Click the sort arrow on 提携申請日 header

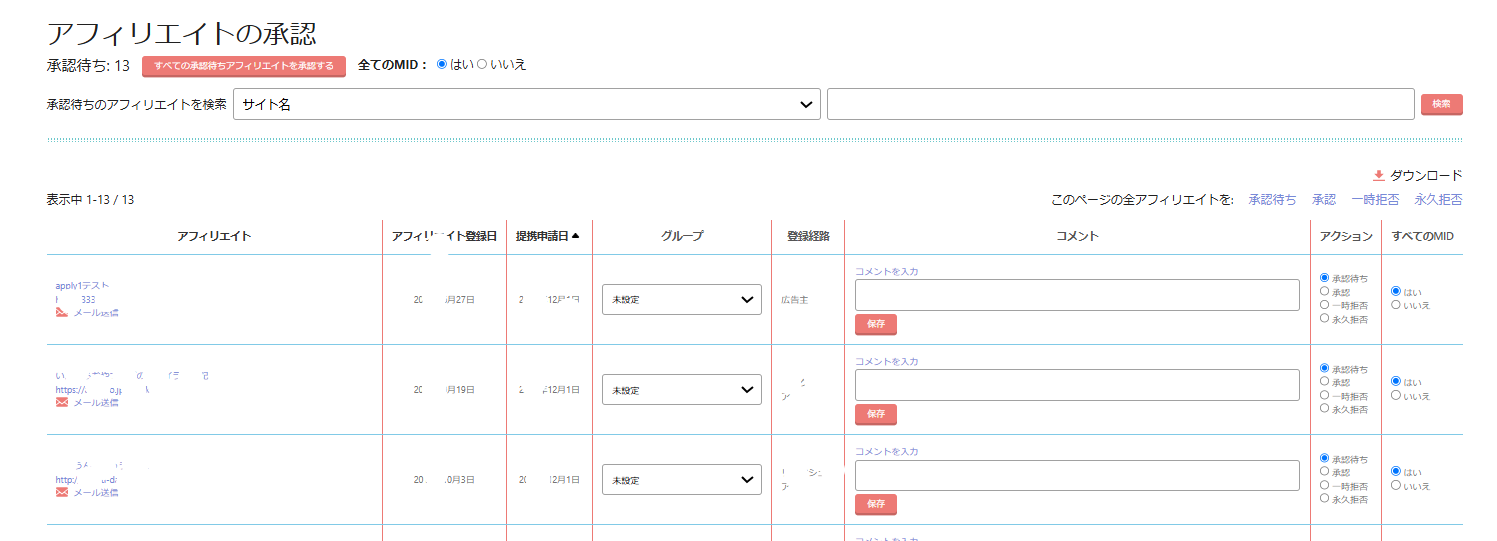[x=575, y=236]
